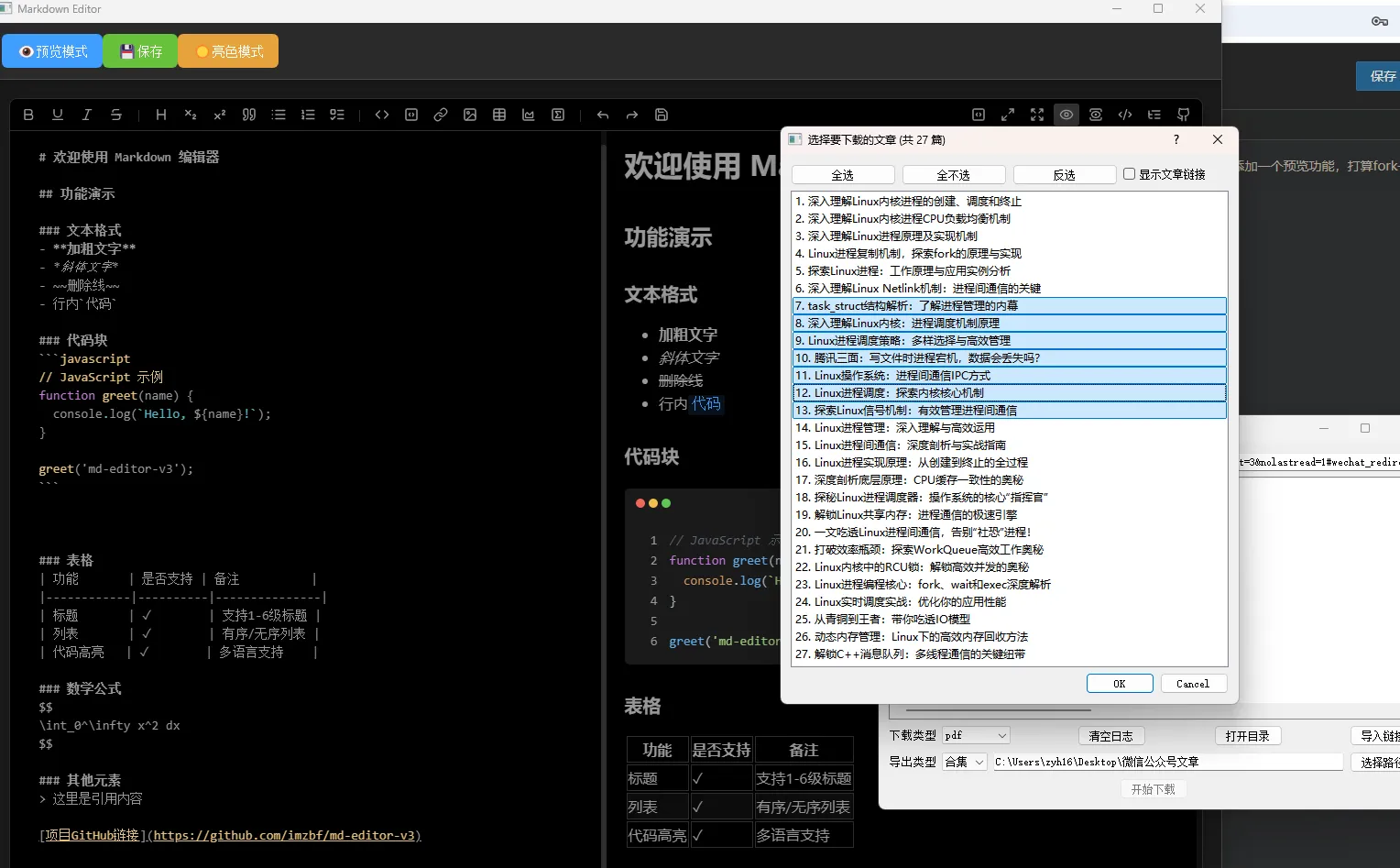The height and width of the screenshot is (868, 1400).
Task: Click the math formula (sigma) icon
Action: click(x=558, y=115)
